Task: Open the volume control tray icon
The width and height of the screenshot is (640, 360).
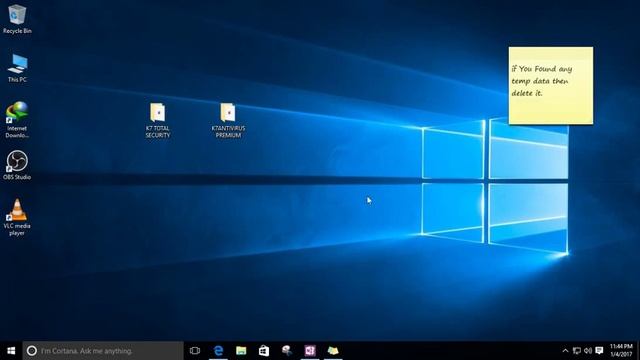Action: point(588,351)
